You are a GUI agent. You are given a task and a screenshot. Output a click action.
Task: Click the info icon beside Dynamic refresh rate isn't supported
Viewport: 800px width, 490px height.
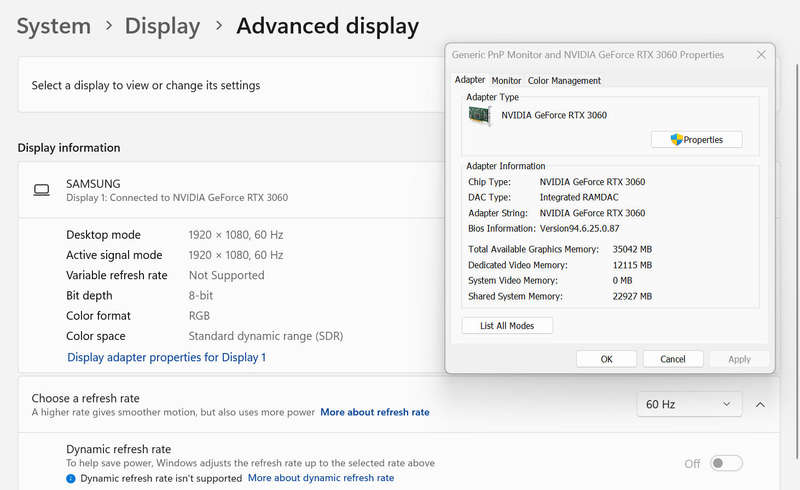pyautogui.click(x=71, y=479)
